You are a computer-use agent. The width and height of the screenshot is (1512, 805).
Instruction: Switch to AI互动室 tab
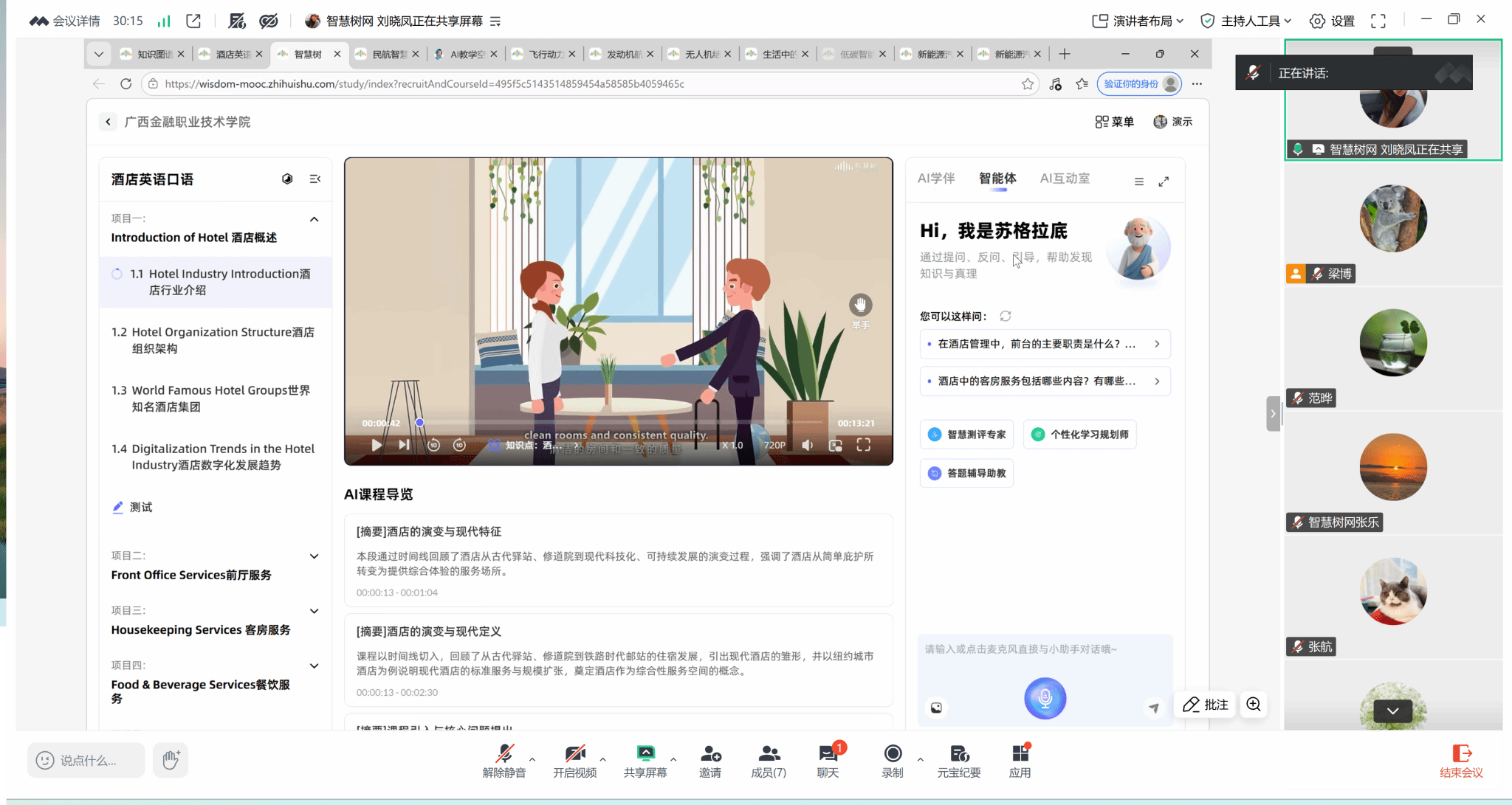coord(1064,179)
